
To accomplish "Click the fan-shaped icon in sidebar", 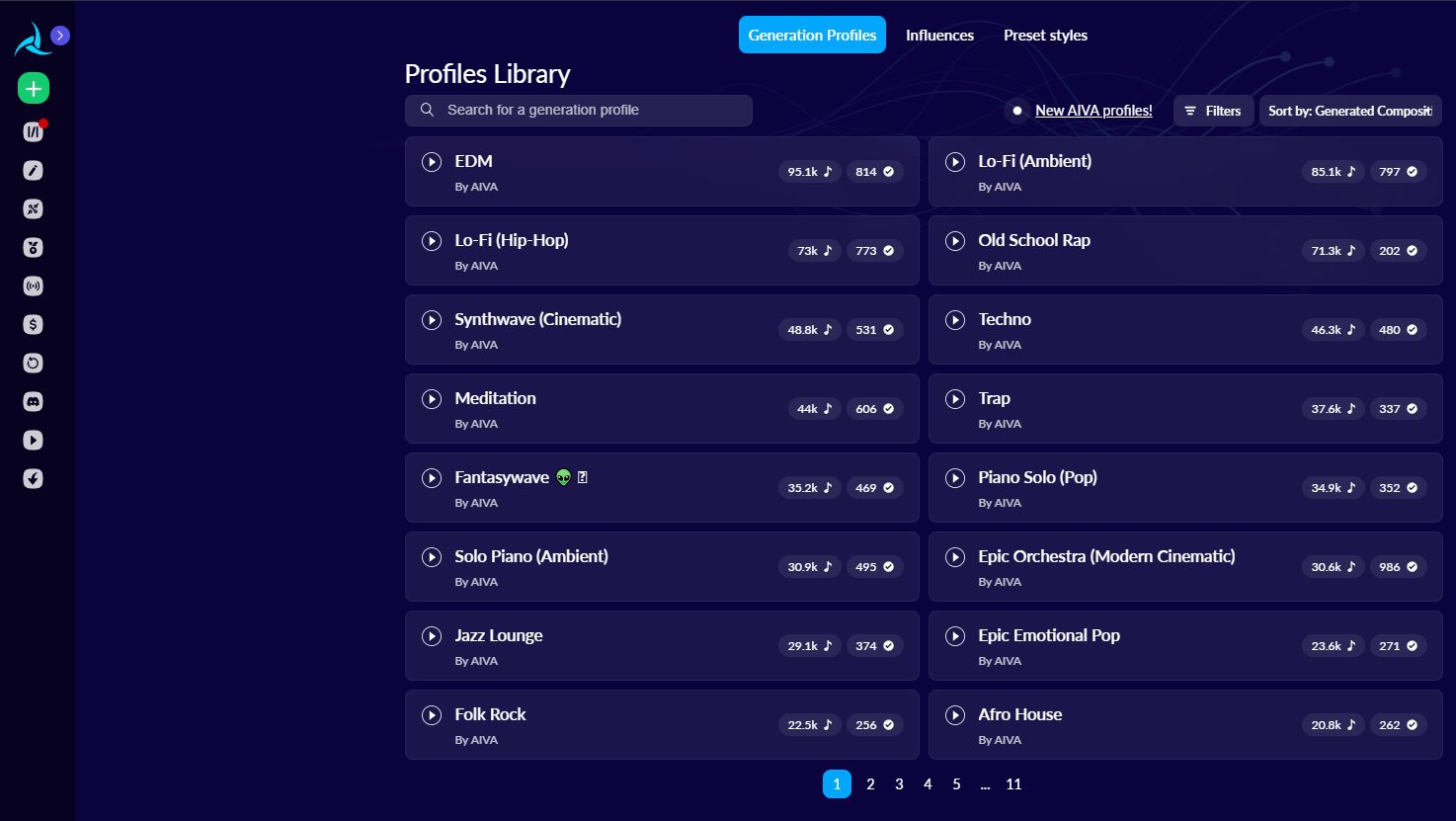I will [x=33, y=209].
